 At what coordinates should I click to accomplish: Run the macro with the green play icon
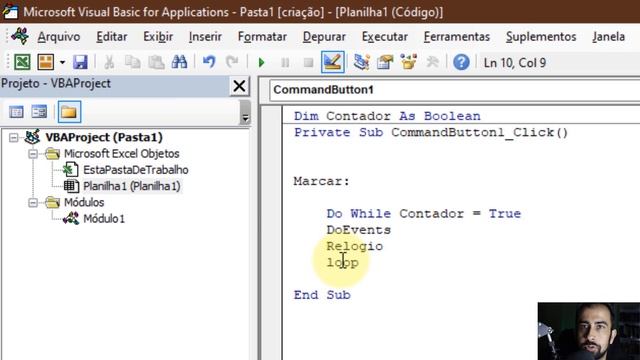(262, 62)
